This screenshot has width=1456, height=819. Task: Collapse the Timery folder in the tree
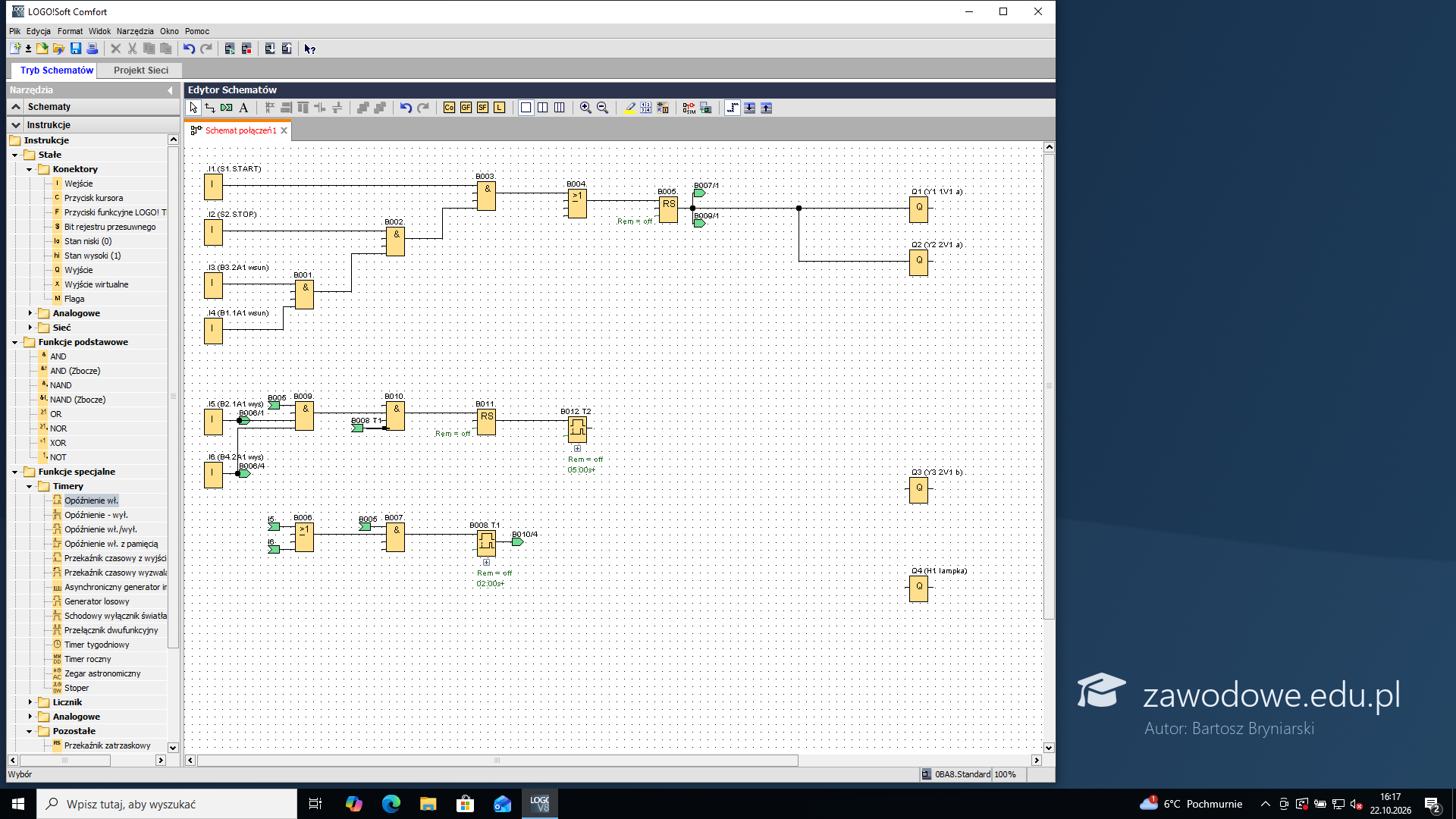pos(30,486)
